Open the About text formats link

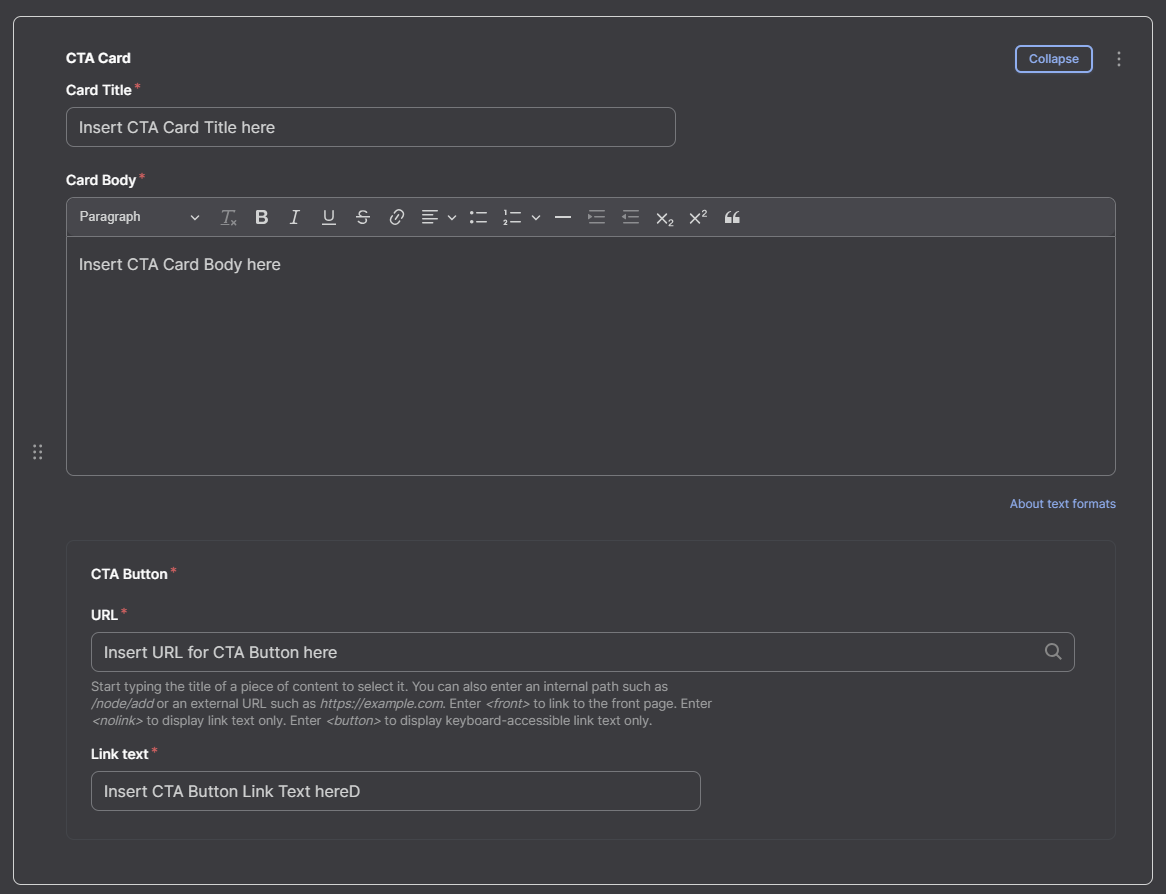[x=1063, y=504]
